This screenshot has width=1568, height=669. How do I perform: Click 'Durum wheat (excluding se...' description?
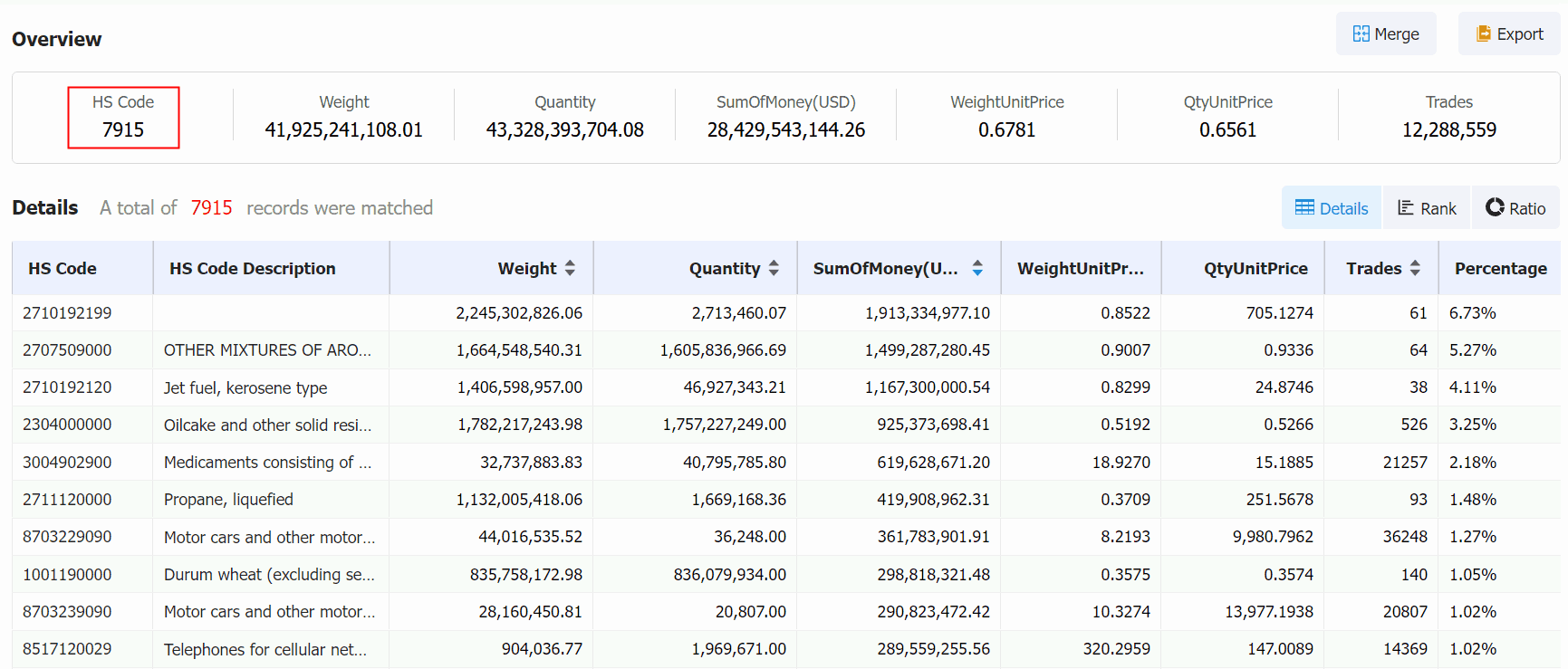[x=269, y=575]
